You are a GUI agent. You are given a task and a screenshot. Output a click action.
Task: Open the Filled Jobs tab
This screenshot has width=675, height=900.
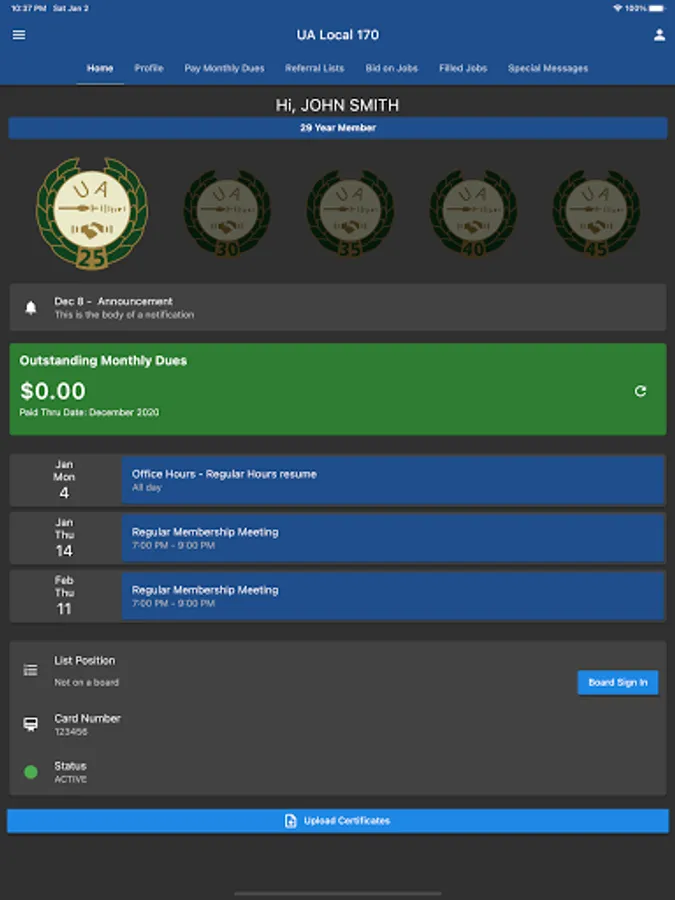point(463,68)
